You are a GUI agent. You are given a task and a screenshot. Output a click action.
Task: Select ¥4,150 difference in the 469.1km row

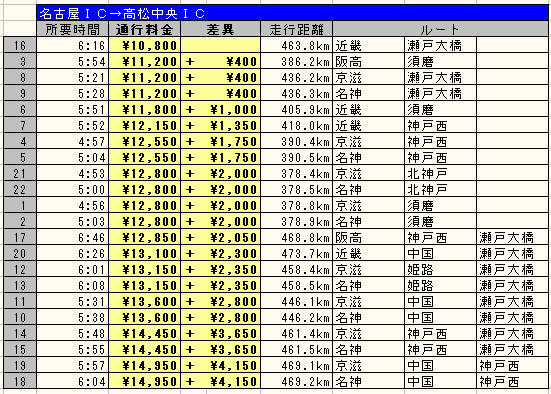(x=220, y=365)
